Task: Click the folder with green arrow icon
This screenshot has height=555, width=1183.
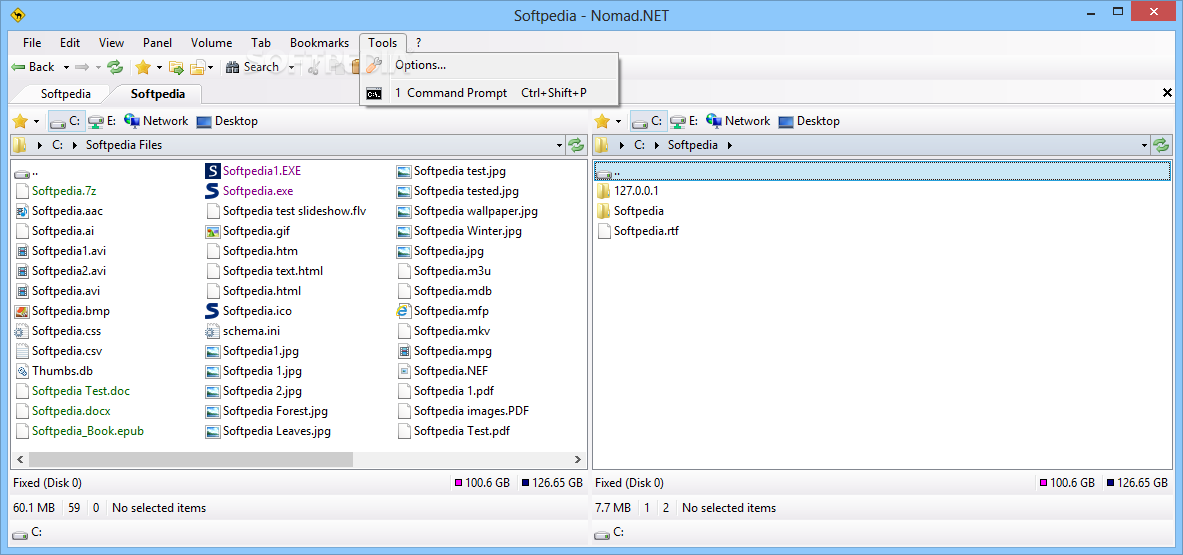Action: 177,67
